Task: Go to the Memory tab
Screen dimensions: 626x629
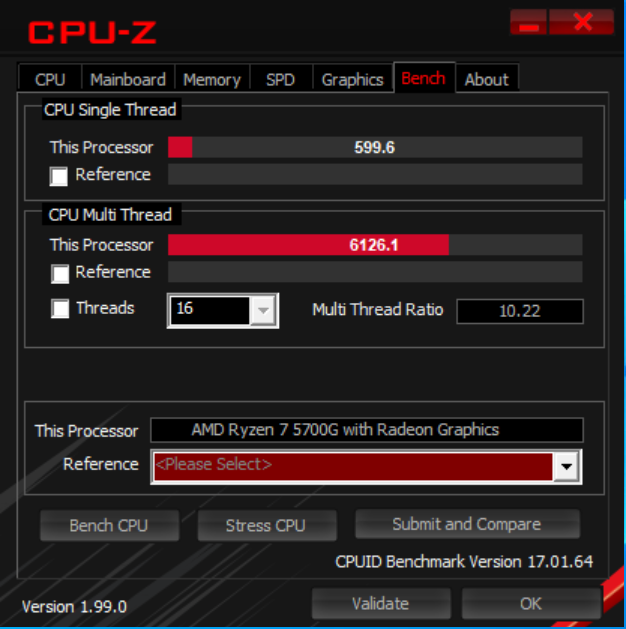Action: [212, 79]
